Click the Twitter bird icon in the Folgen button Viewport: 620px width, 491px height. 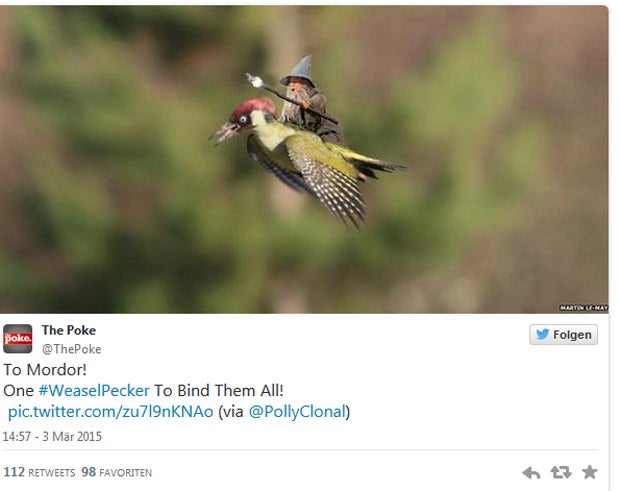[542, 334]
